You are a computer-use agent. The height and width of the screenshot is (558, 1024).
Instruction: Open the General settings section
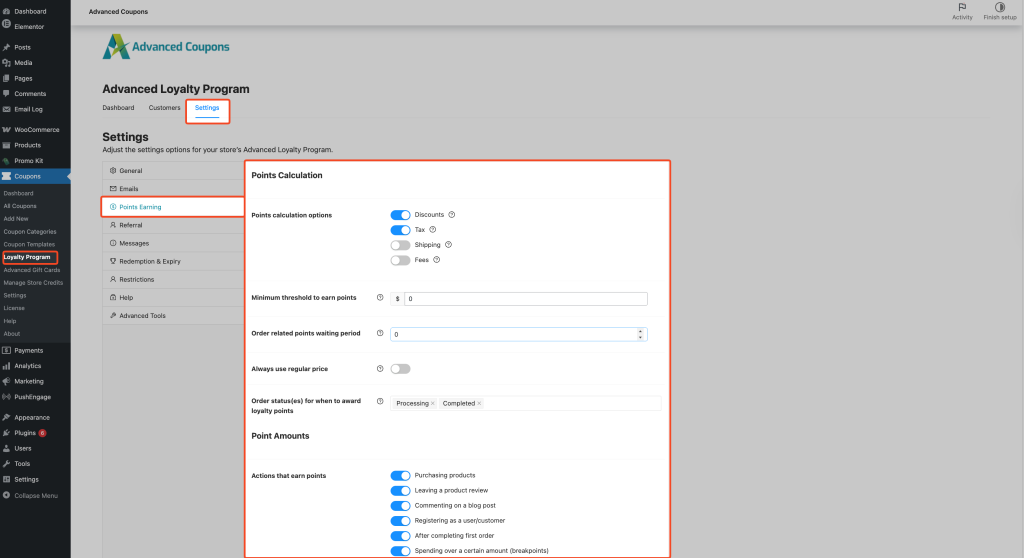(x=173, y=171)
